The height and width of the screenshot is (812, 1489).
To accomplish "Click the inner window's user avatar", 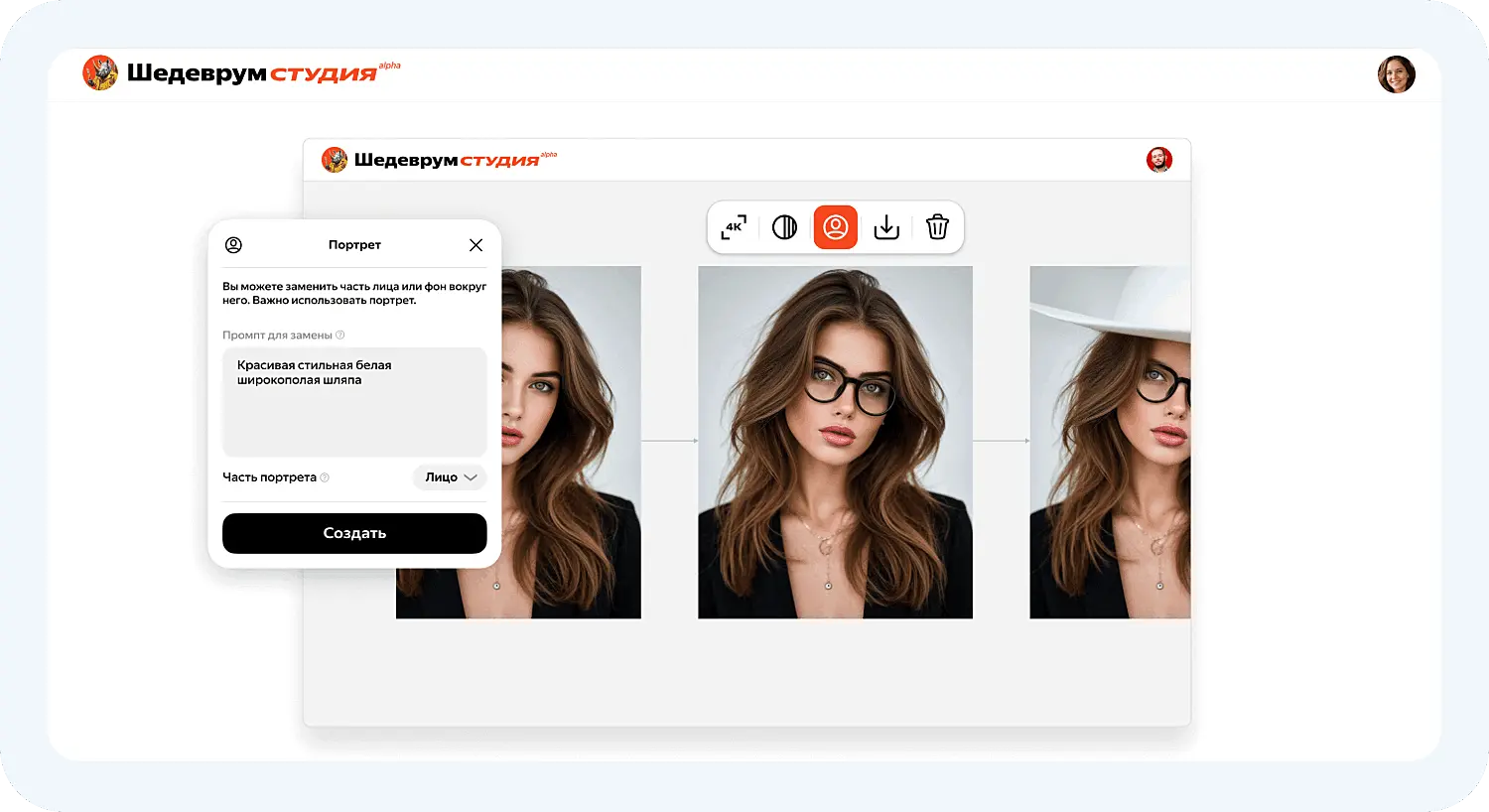I will coord(1159,160).
